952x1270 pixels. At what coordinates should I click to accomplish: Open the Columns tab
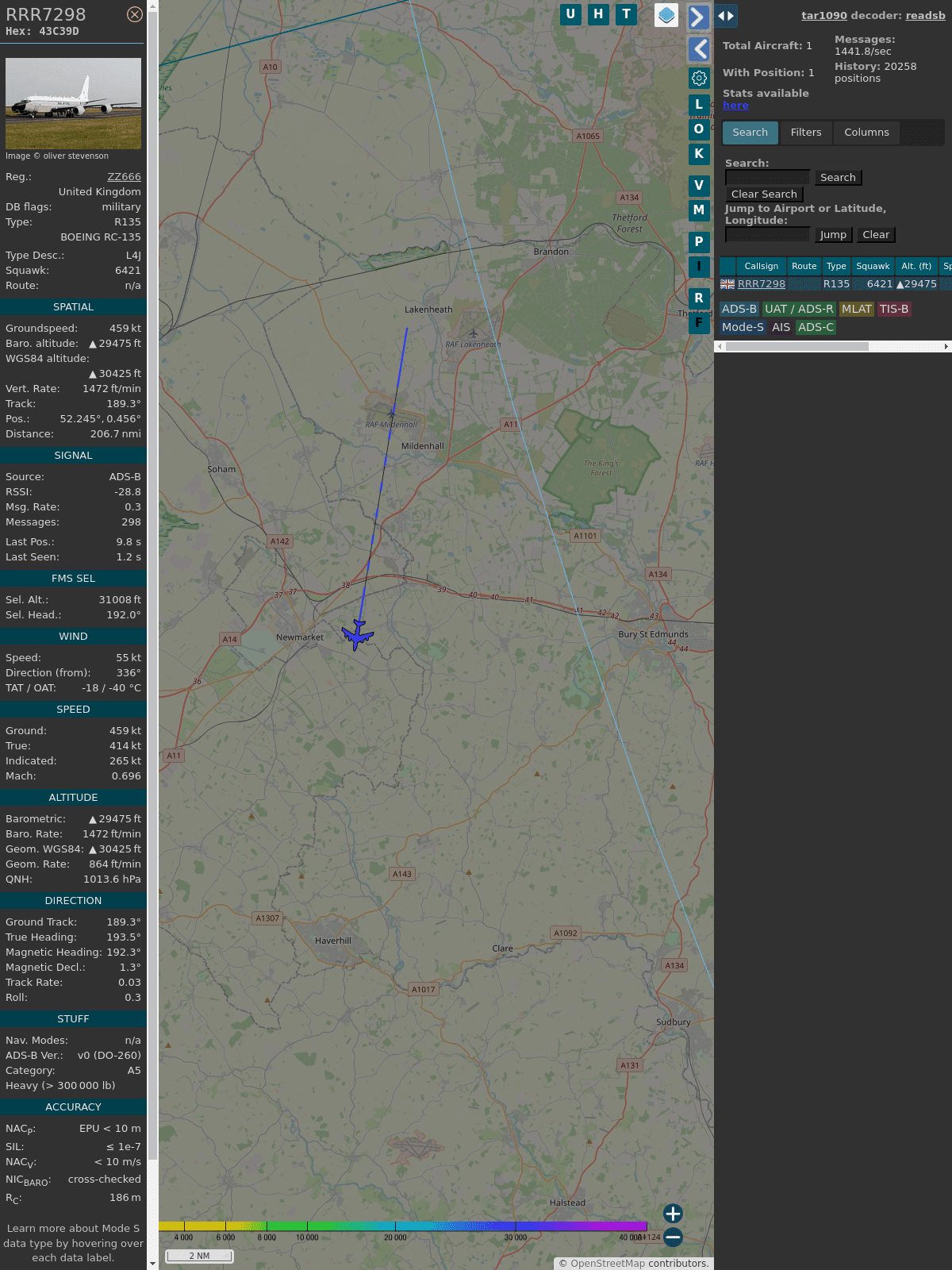[866, 133]
